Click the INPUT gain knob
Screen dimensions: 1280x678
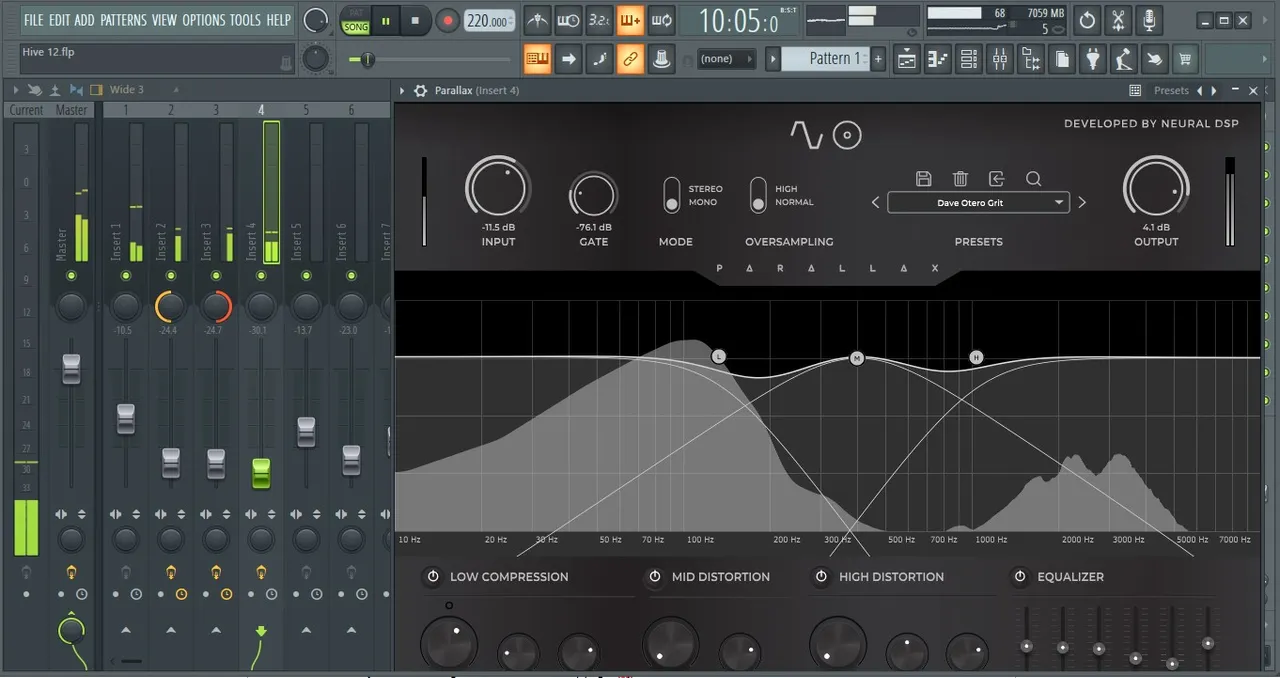click(498, 187)
